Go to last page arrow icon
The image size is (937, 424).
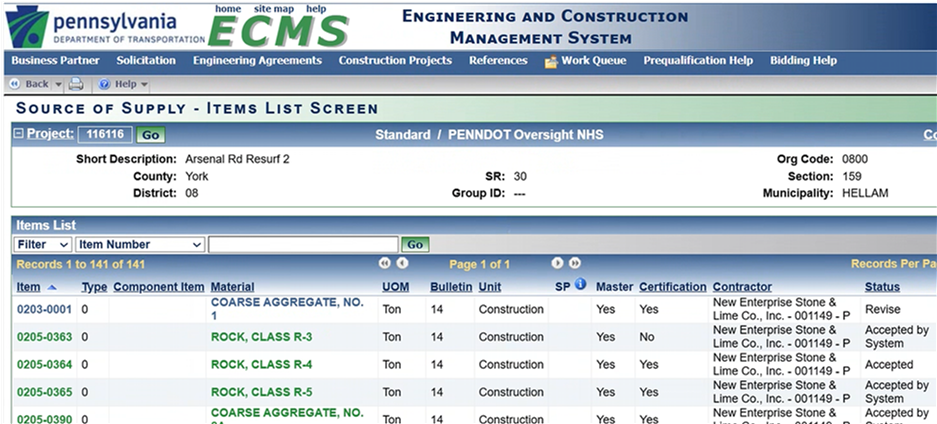[575, 263]
